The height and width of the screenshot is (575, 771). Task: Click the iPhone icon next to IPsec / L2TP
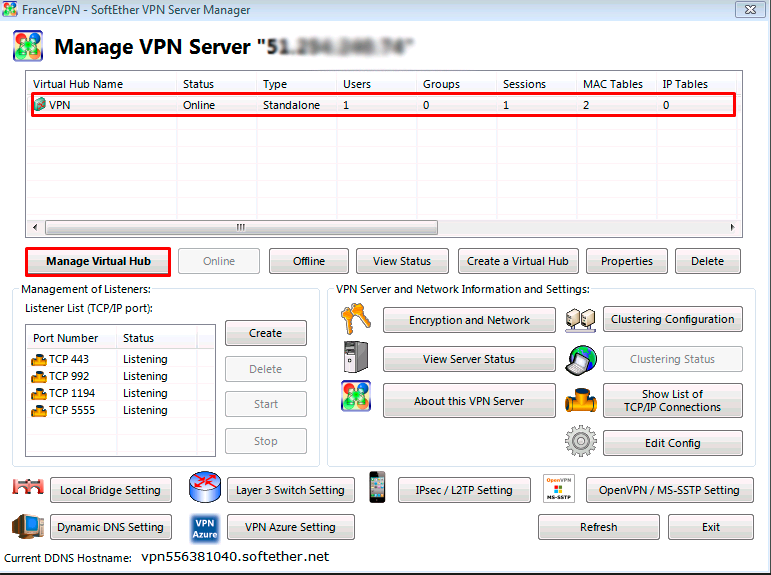pos(377,488)
